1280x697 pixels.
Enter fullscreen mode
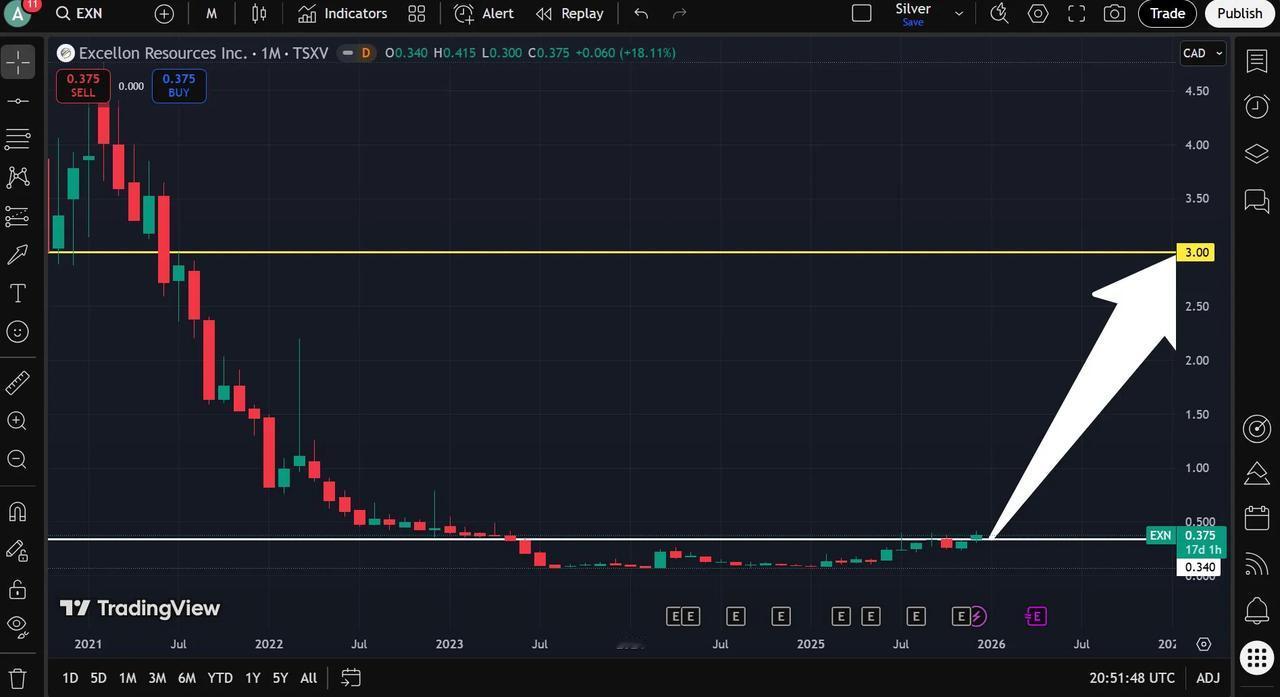(x=1076, y=13)
